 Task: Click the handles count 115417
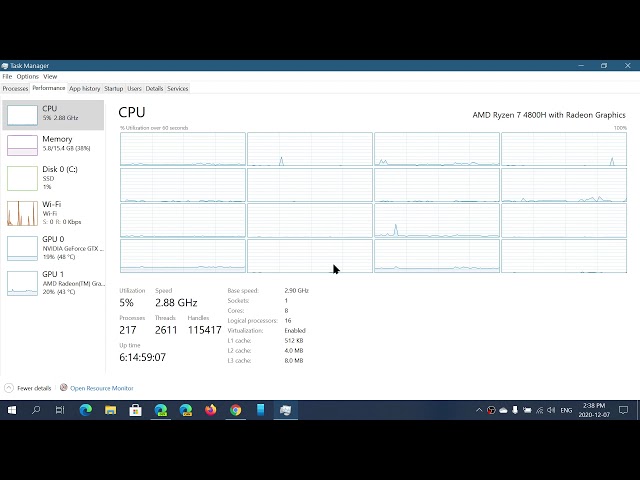pos(204,330)
